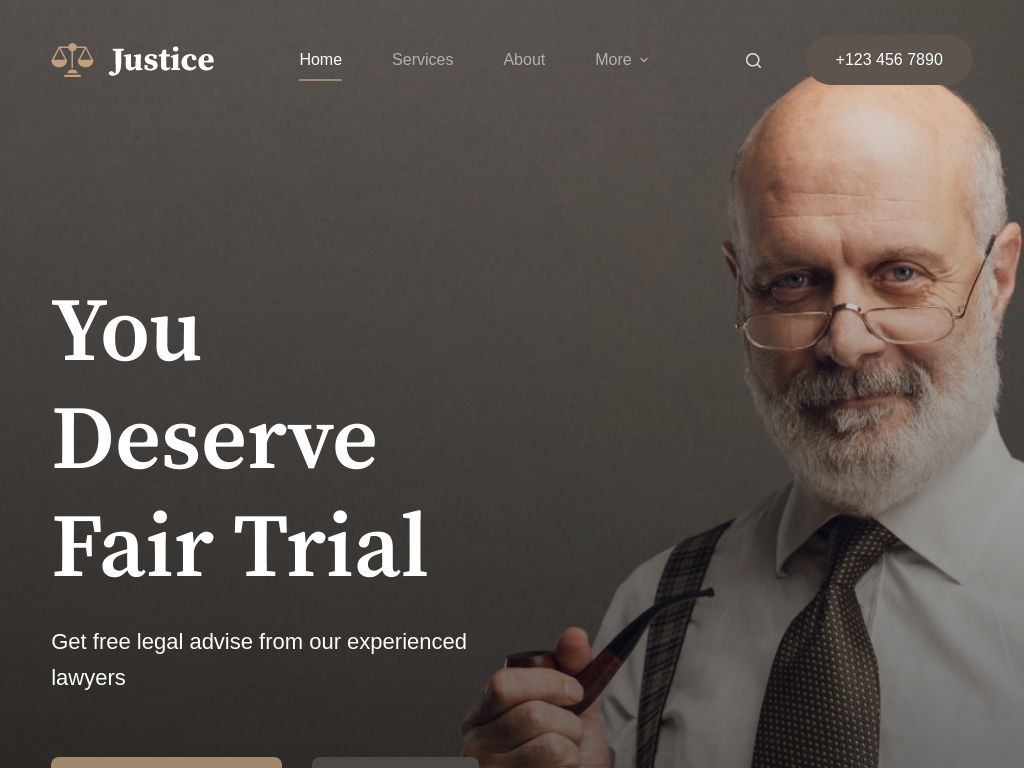
Task: Click the dark gray secondary button at bottom
Action: pyautogui.click(x=395, y=762)
